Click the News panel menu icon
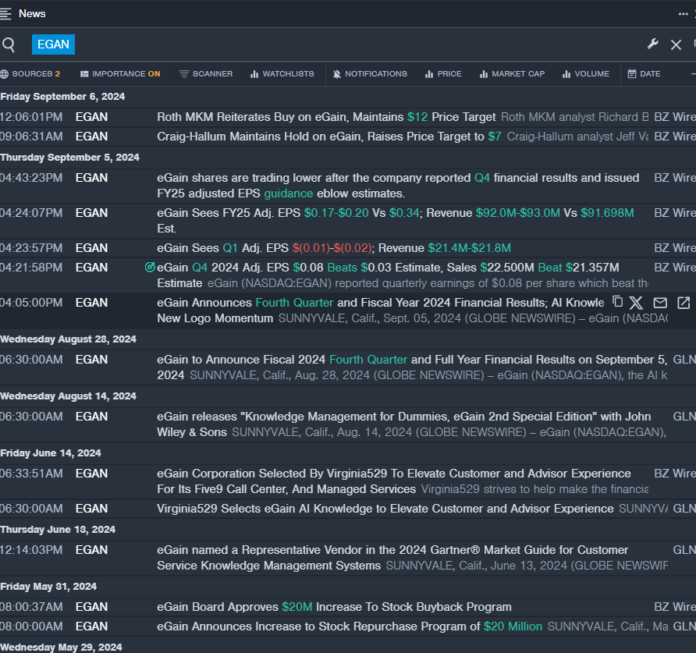 [5, 13]
